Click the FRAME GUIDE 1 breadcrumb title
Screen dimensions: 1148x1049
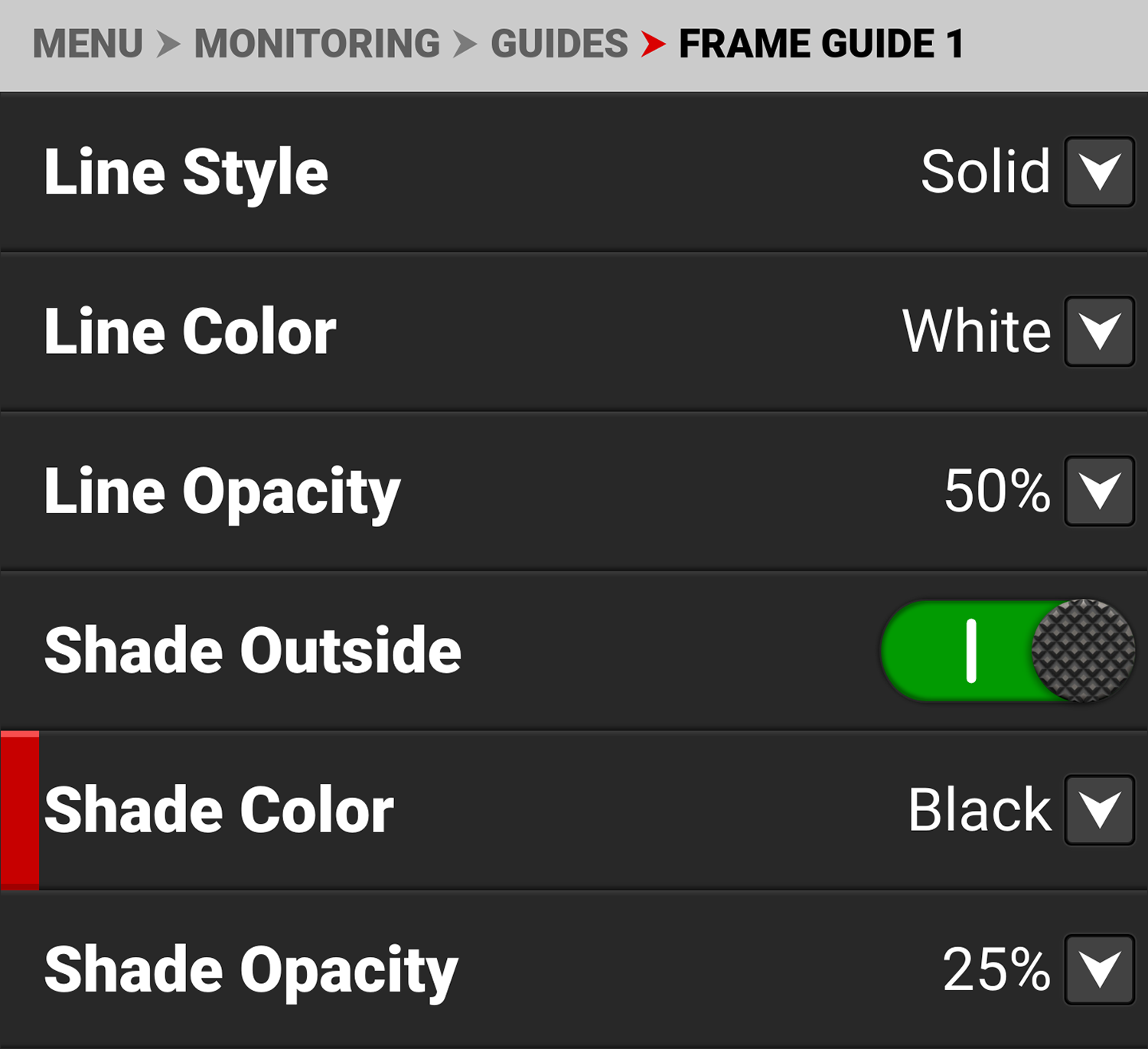coord(821,44)
